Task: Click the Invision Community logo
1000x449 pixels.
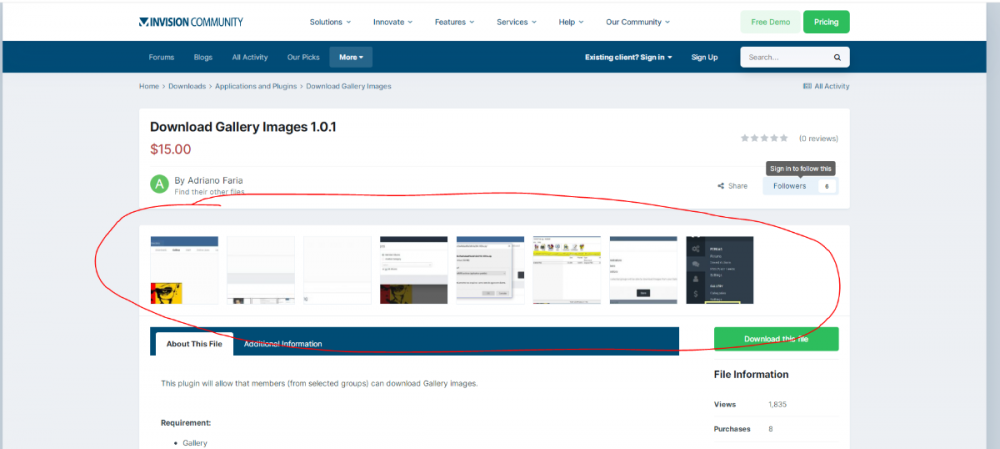Action: coord(190,21)
